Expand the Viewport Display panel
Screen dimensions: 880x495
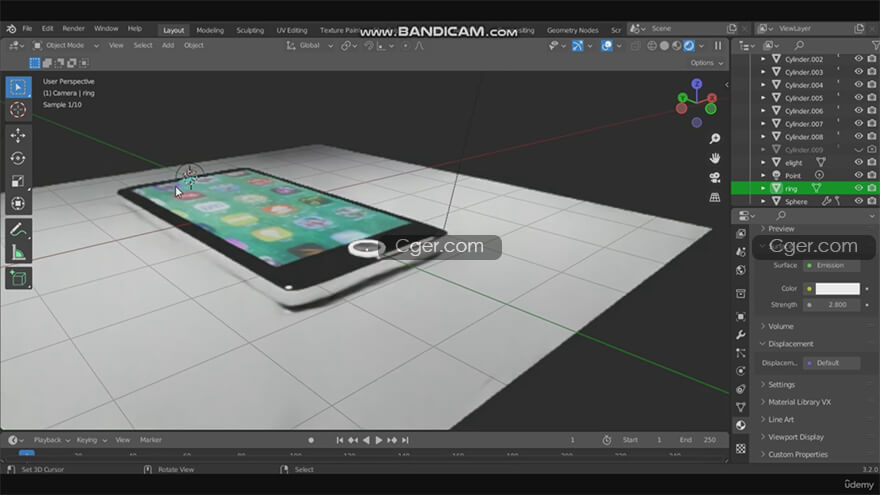(x=796, y=437)
